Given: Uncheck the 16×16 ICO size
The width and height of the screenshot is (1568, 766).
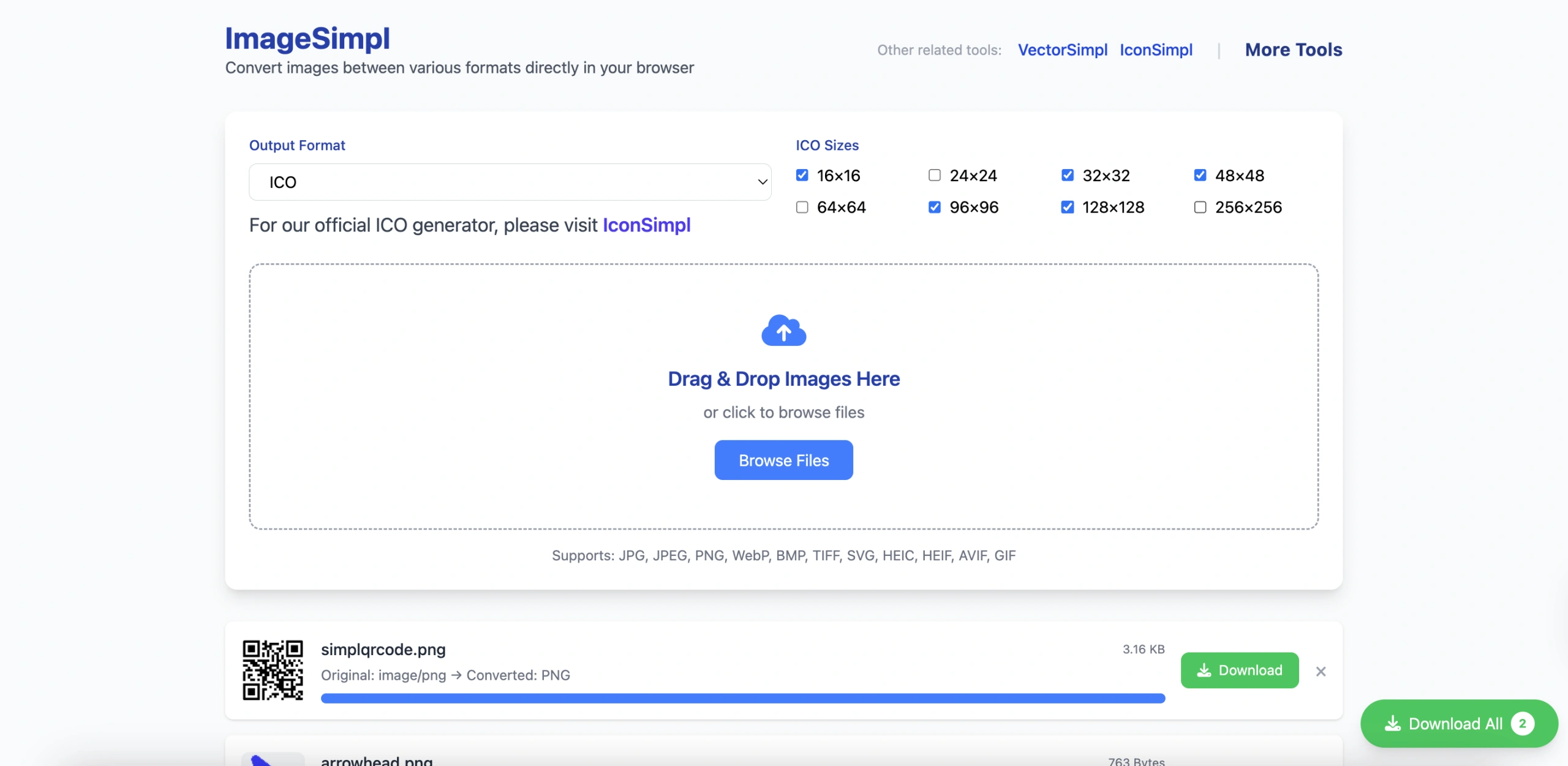Looking at the screenshot, I should coord(802,175).
